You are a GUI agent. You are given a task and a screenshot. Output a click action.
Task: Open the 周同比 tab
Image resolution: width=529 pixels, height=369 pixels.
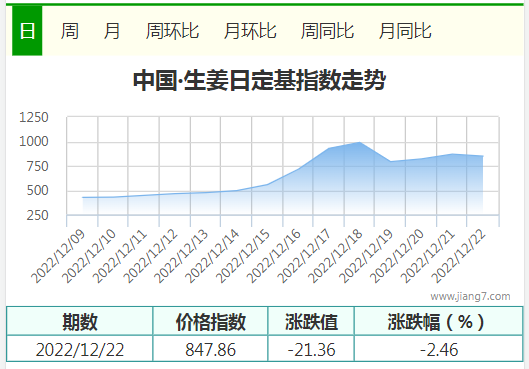click(x=327, y=31)
